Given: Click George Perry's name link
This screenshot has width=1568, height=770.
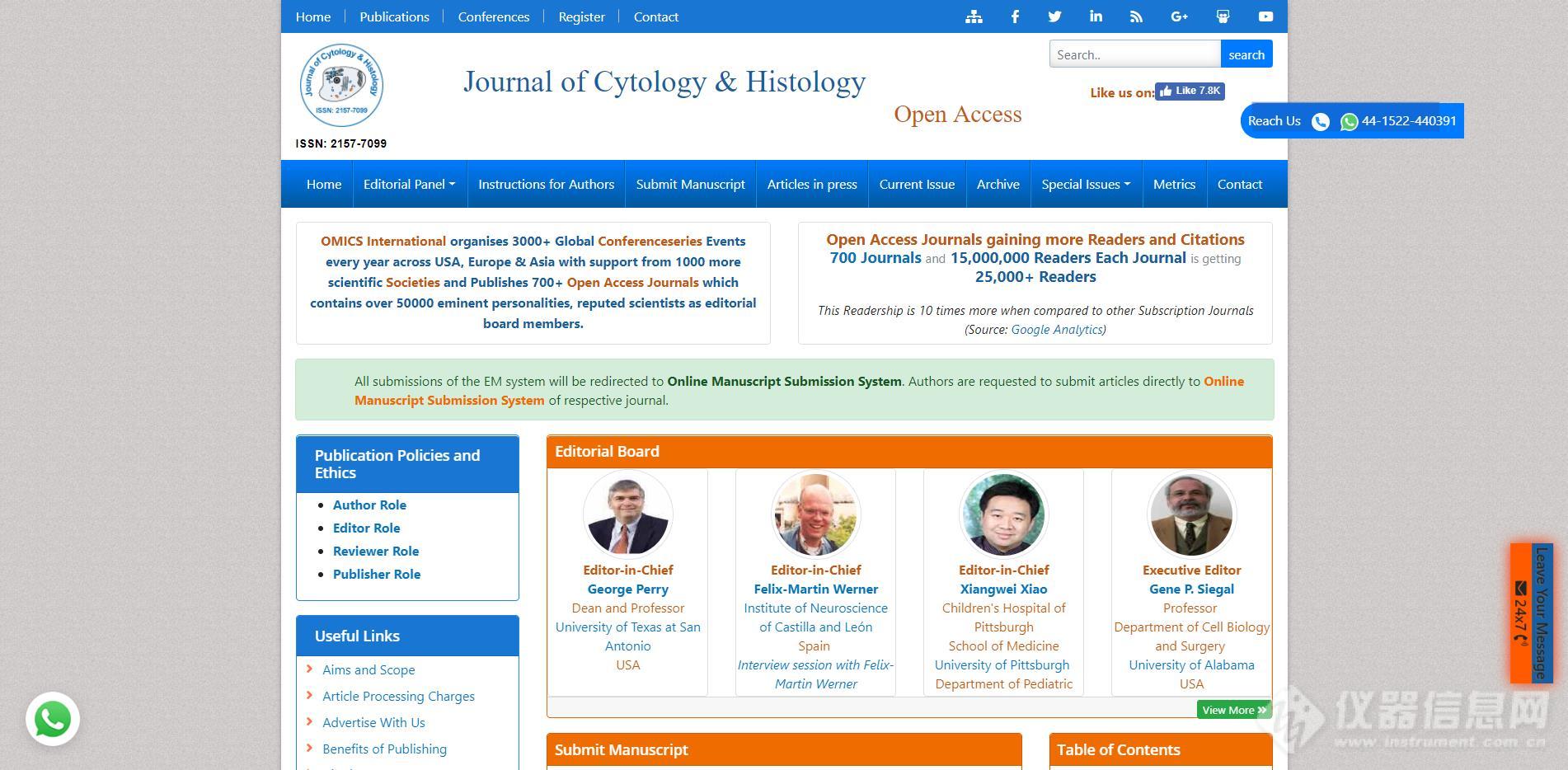Looking at the screenshot, I should coord(628,589).
